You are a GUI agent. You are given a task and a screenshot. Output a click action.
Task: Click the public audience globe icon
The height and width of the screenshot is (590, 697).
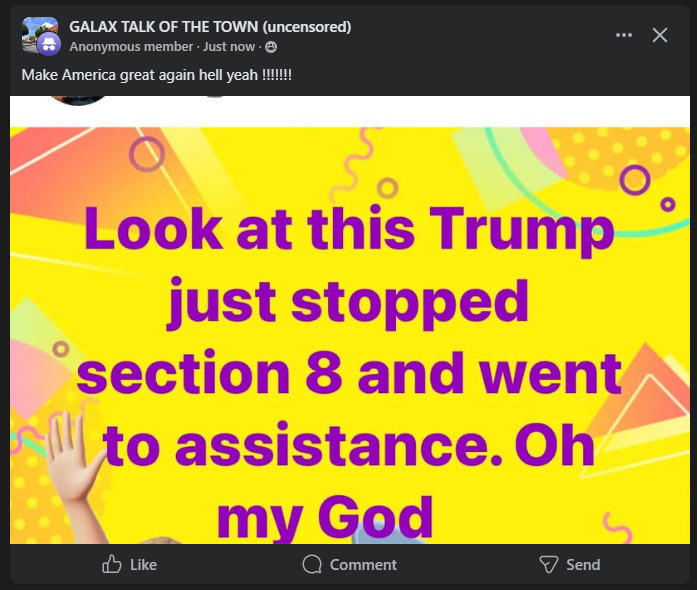pos(271,47)
